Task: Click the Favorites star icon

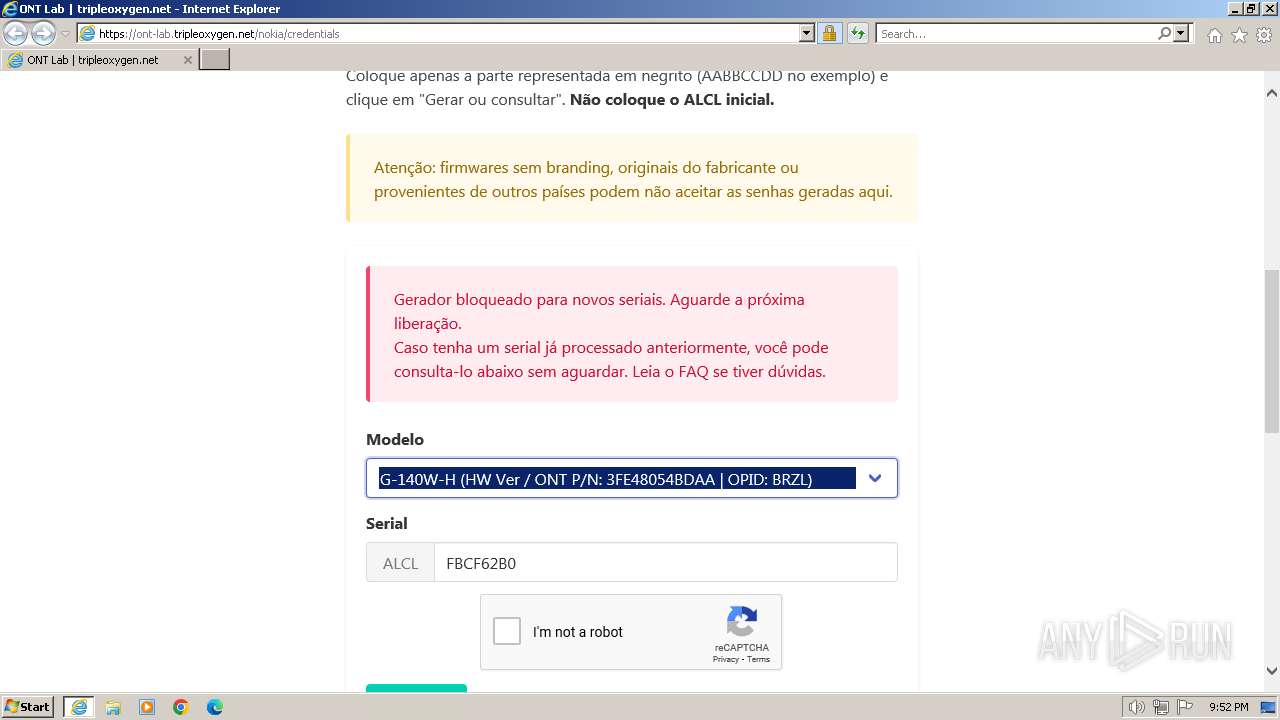Action: pos(1239,35)
